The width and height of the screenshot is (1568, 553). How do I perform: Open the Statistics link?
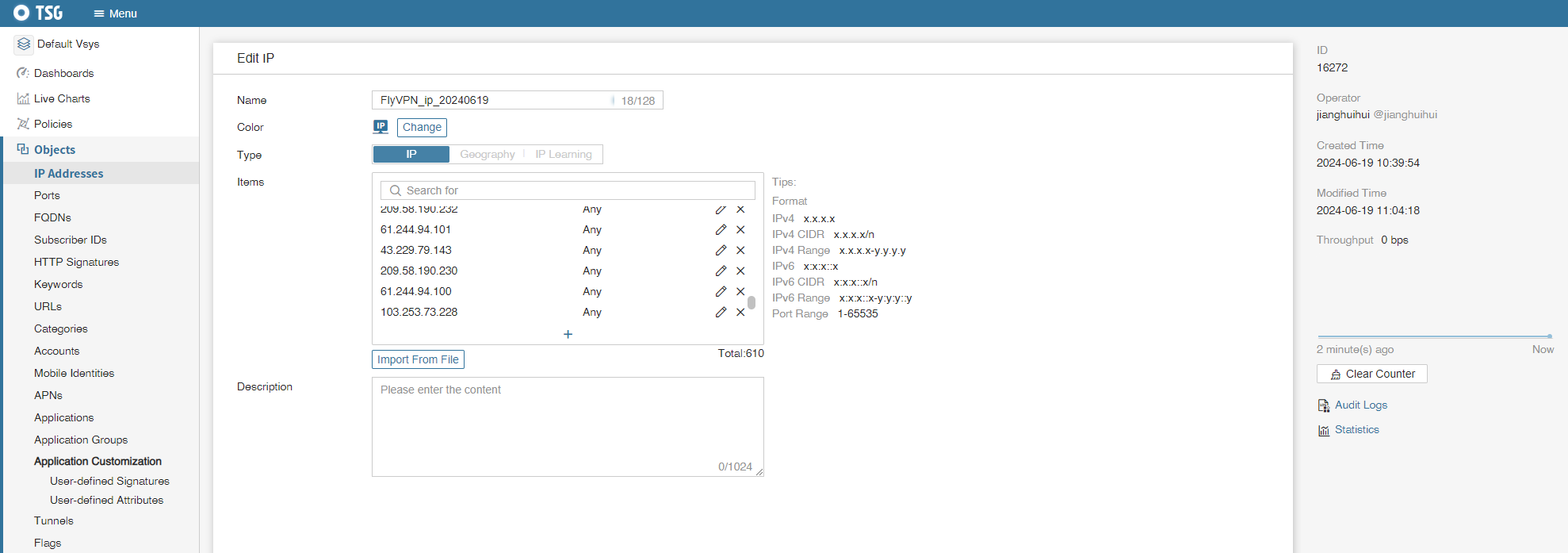click(1356, 430)
